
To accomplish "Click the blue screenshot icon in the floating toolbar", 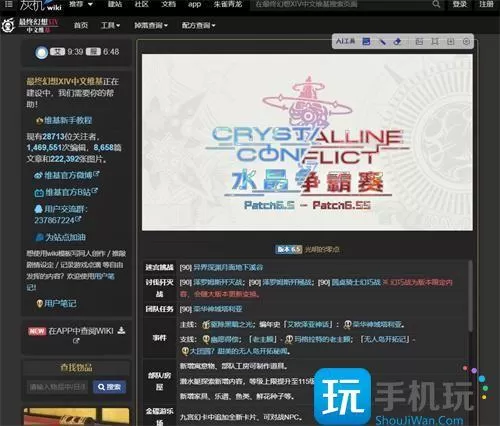I will tap(366, 41).
